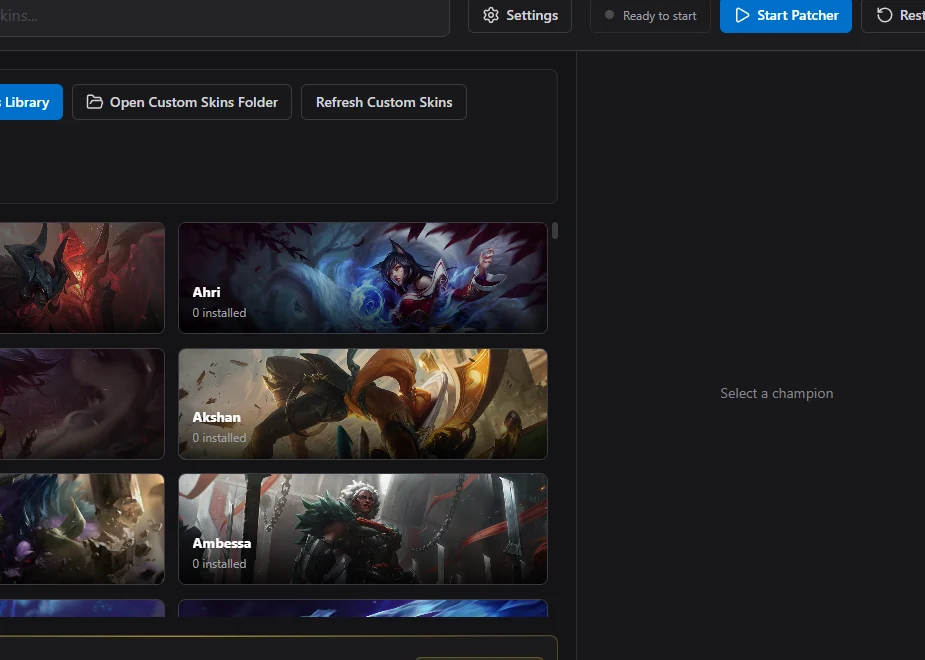Select the Akshan champion card
Viewport: 925px width, 660px height.
tap(363, 404)
